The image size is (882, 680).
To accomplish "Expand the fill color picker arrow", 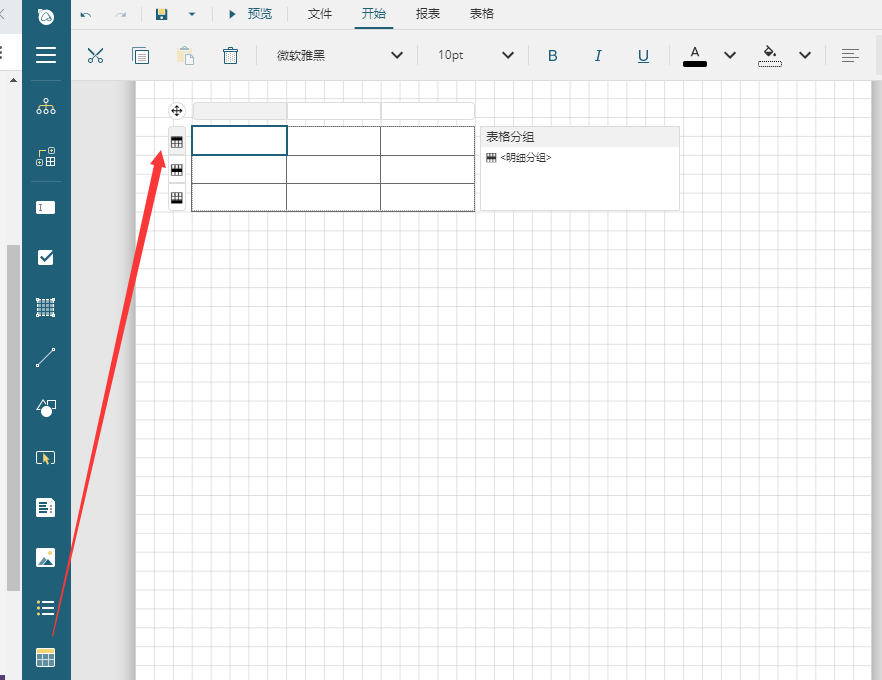I will pyautogui.click(x=805, y=55).
